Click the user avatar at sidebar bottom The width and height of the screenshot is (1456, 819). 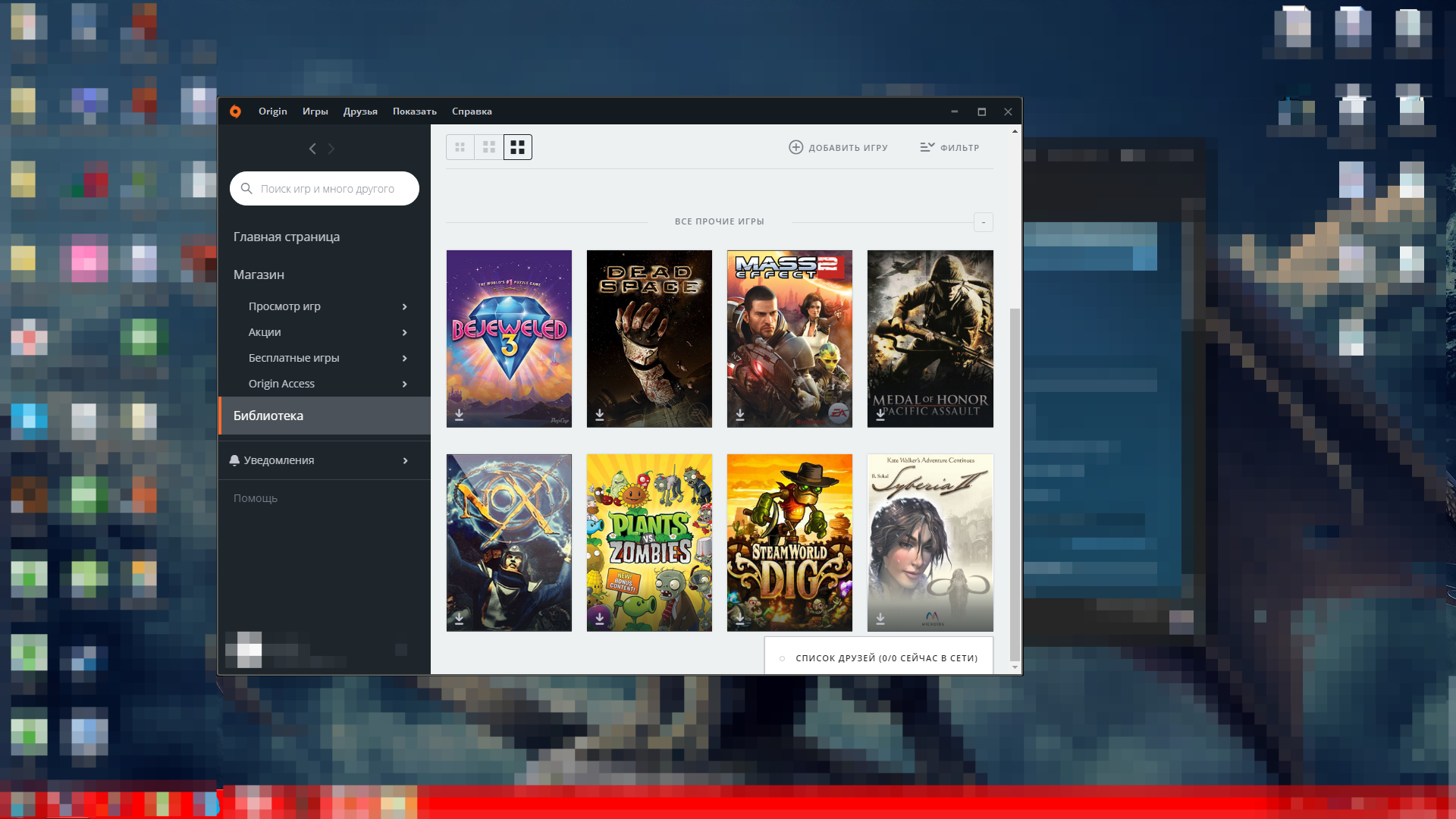pos(244,650)
